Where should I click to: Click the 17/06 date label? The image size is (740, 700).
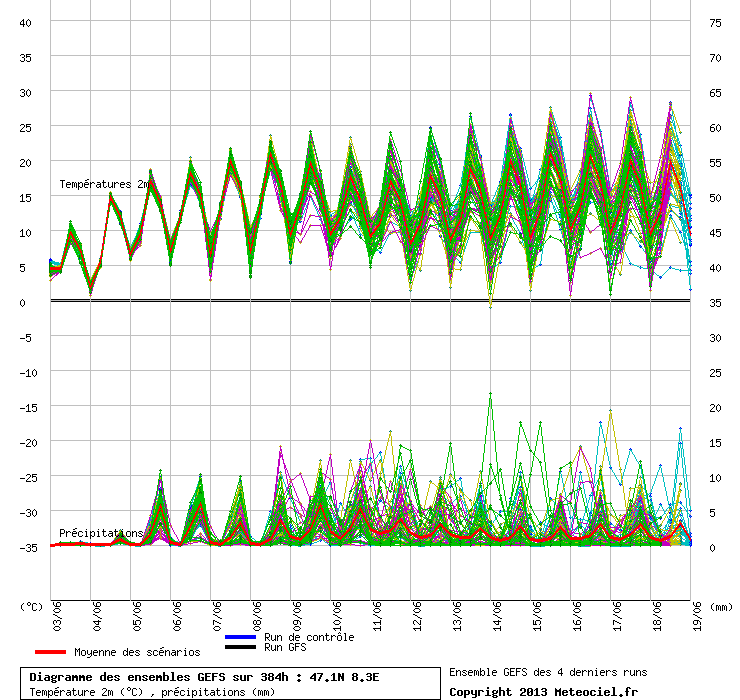click(617, 616)
